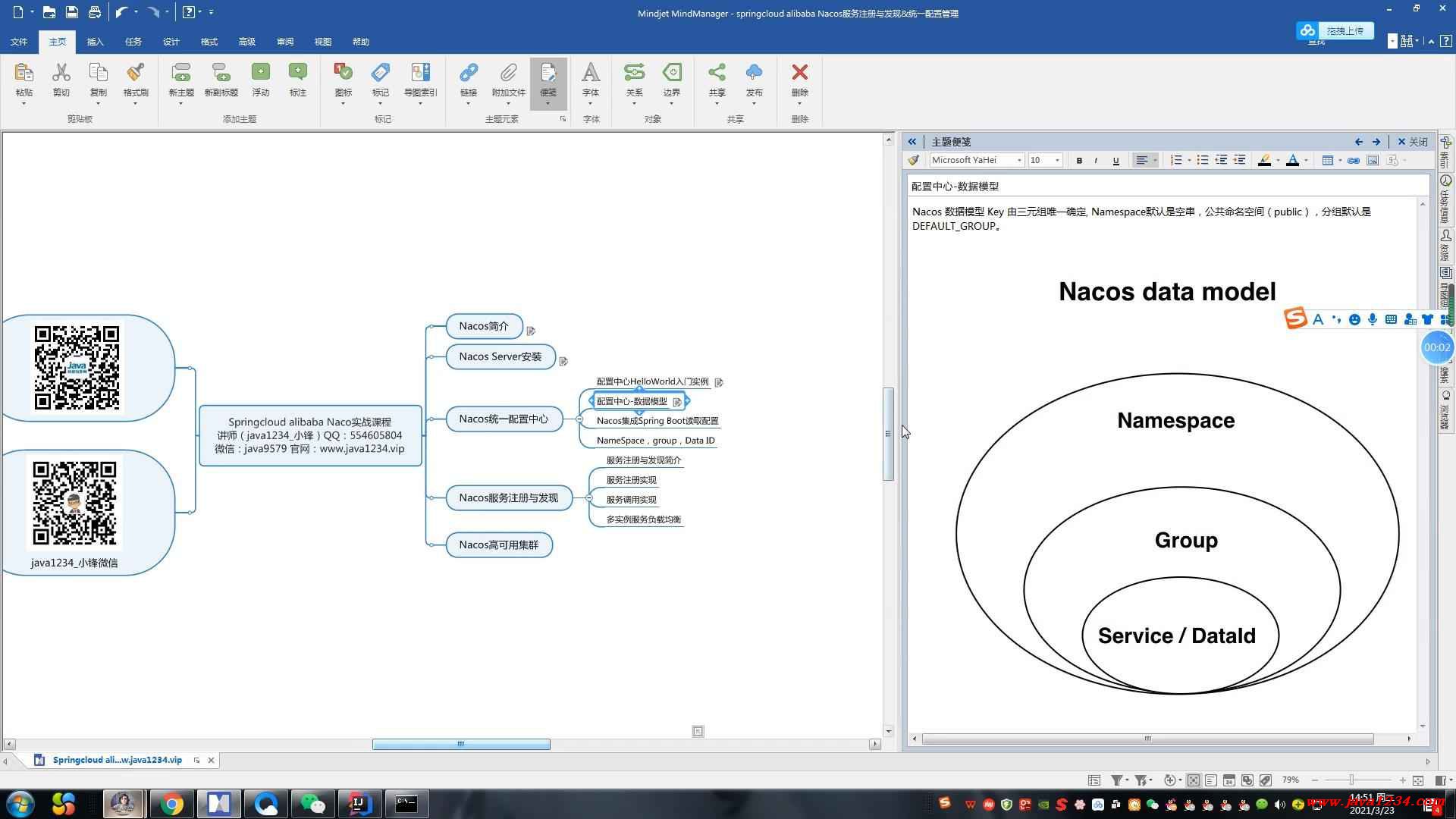The width and height of the screenshot is (1456, 819).
Task: Toggle bulleted list in notes toolbar
Action: [x=1203, y=160]
